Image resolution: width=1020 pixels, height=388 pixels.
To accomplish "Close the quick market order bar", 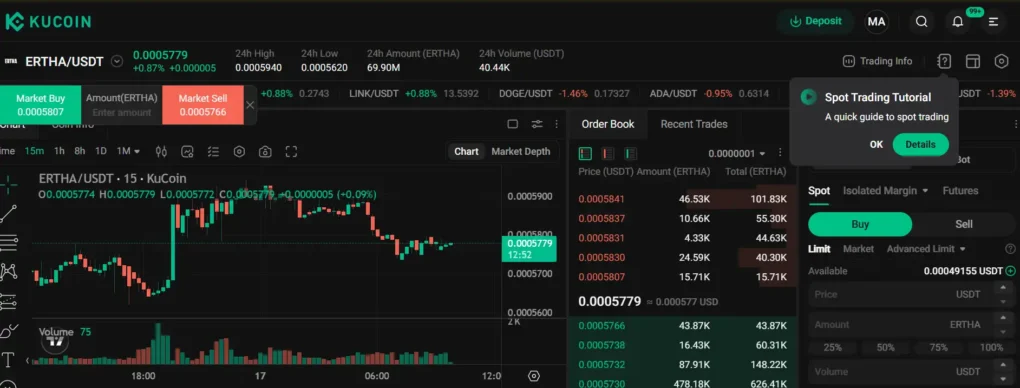I will tap(250, 105).
